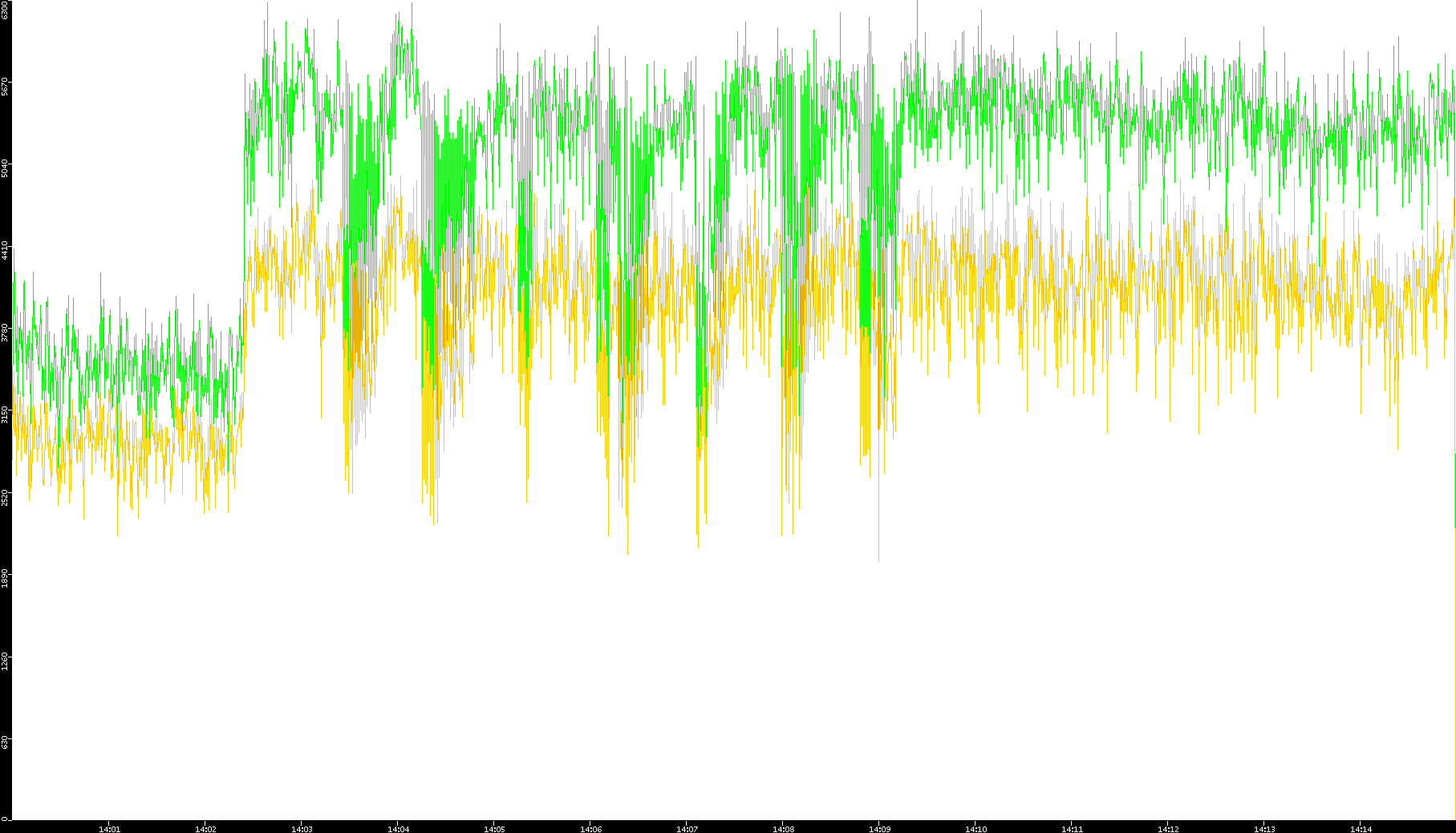
Task: Pick the 4410 value axis label
Action: pyautogui.click(x=5, y=250)
